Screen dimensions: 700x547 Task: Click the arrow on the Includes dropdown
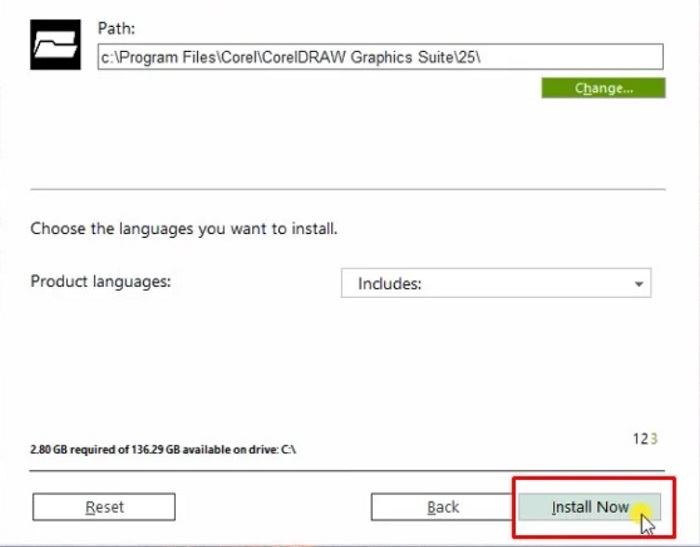click(638, 284)
